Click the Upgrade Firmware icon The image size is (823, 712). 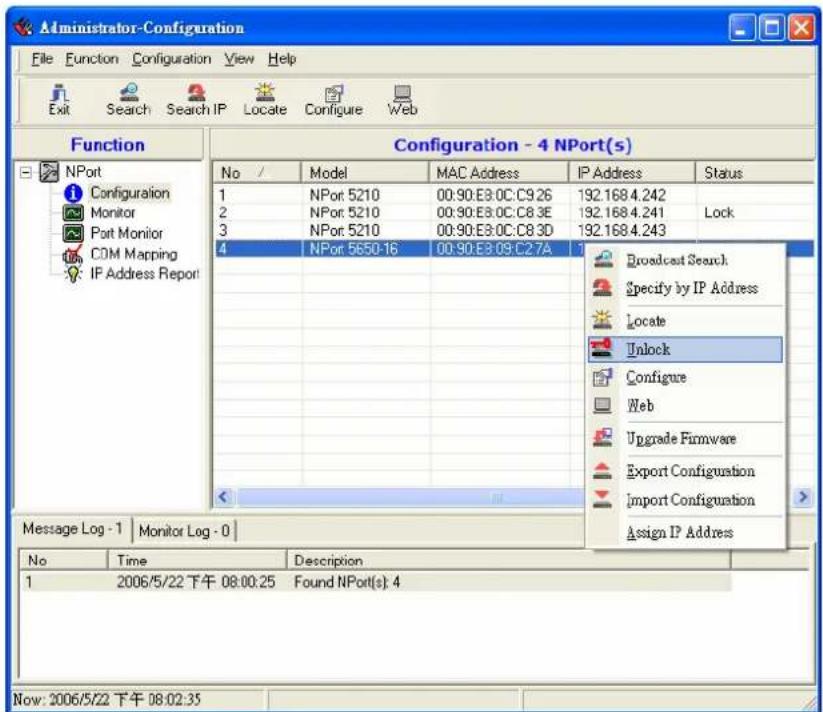click(x=603, y=438)
